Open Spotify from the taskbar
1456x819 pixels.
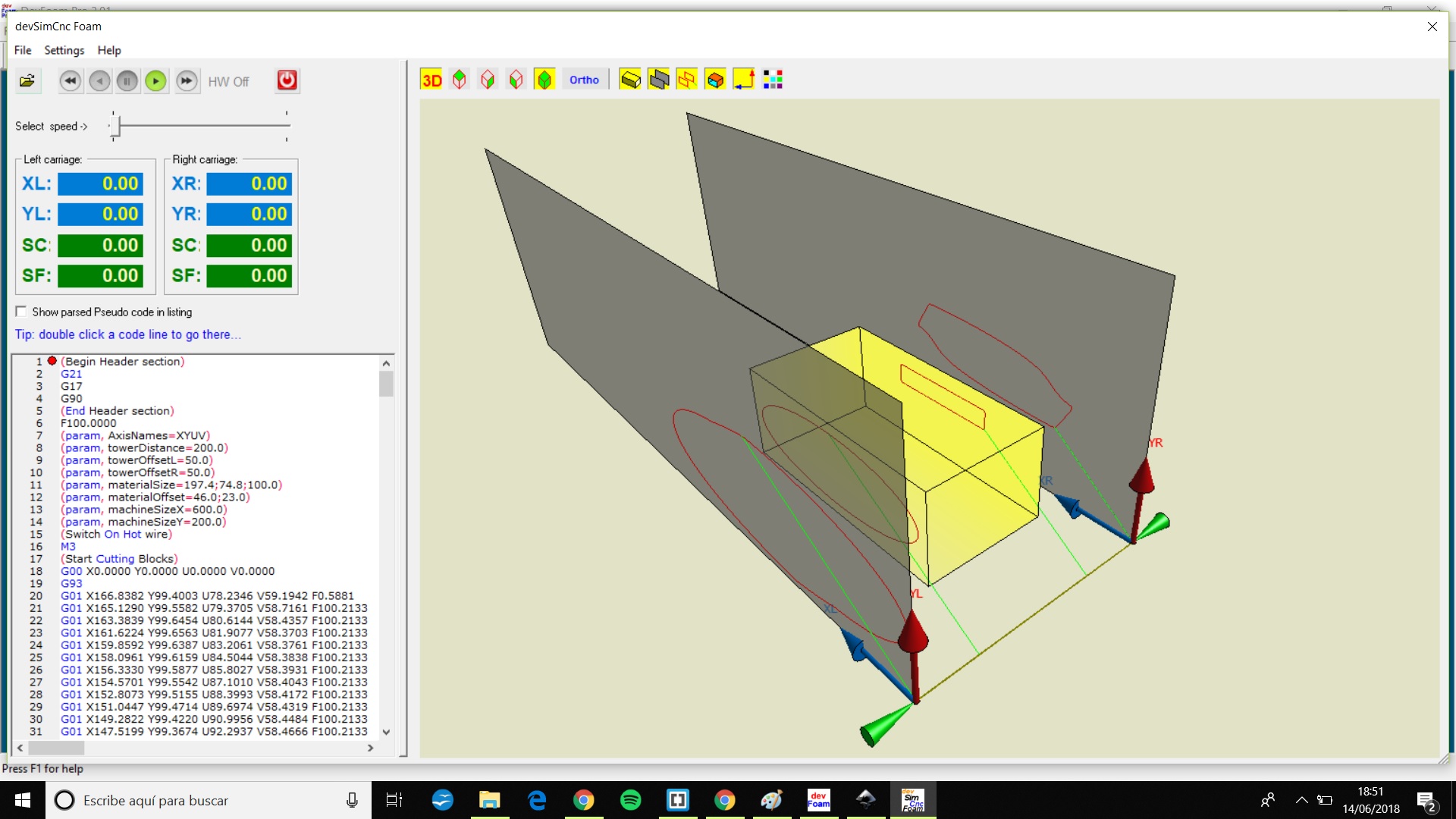630,800
